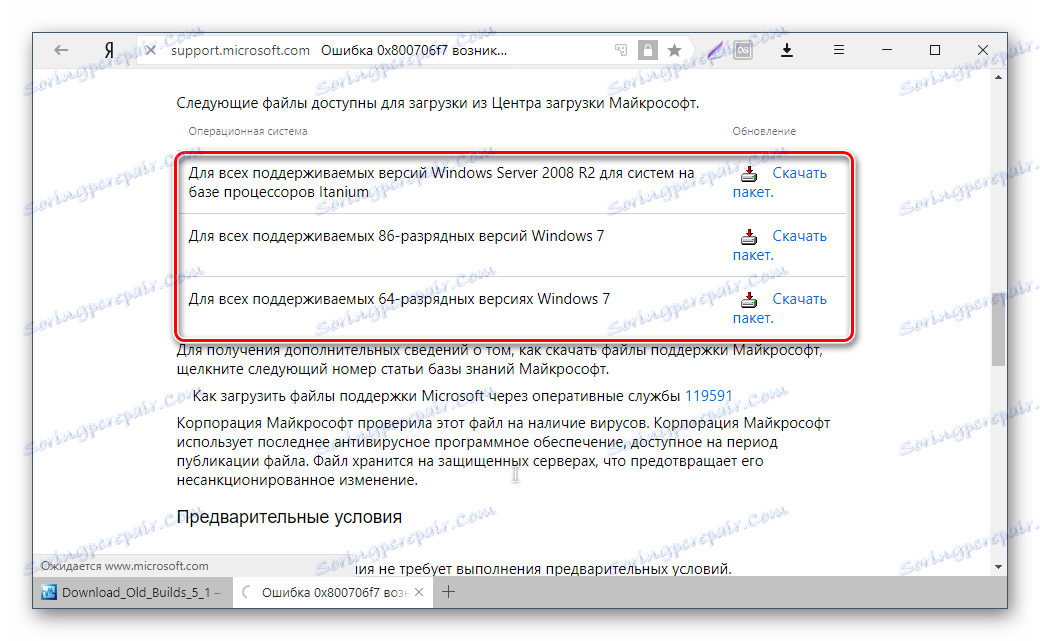Open the Yandex home 'Я' icon

click(x=109, y=50)
